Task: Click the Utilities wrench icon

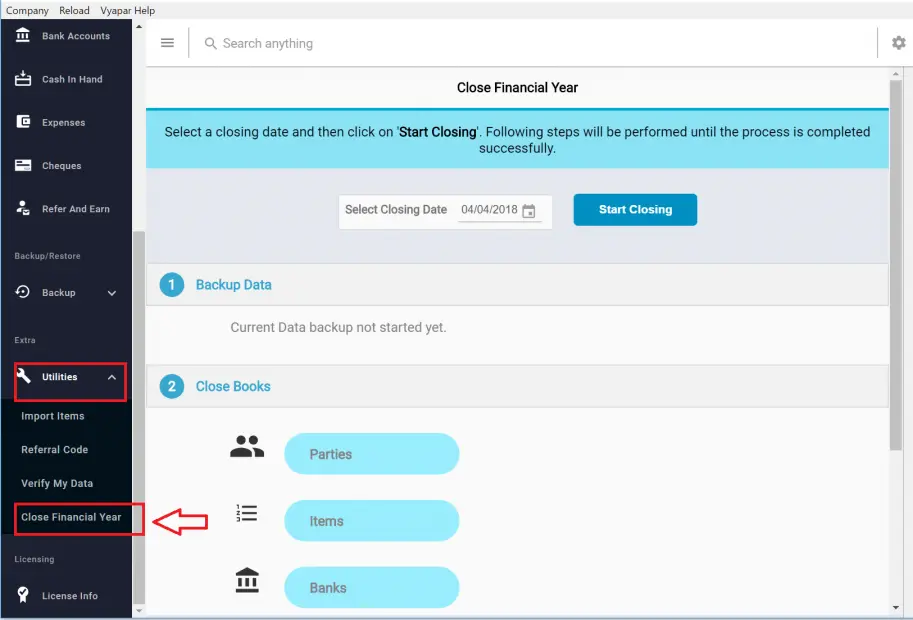Action: tap(23, 375)
